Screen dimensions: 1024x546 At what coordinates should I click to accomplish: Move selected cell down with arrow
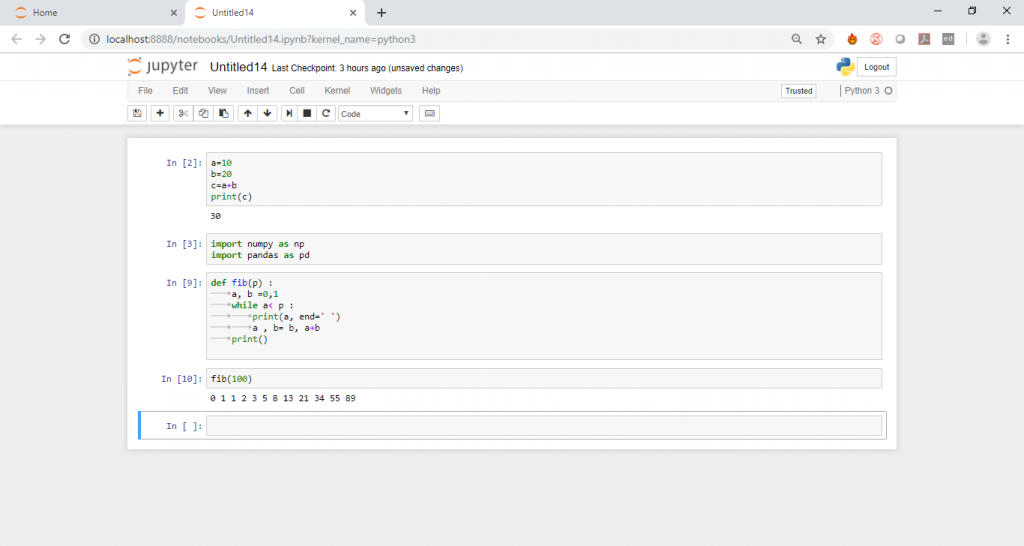point(268,114)
